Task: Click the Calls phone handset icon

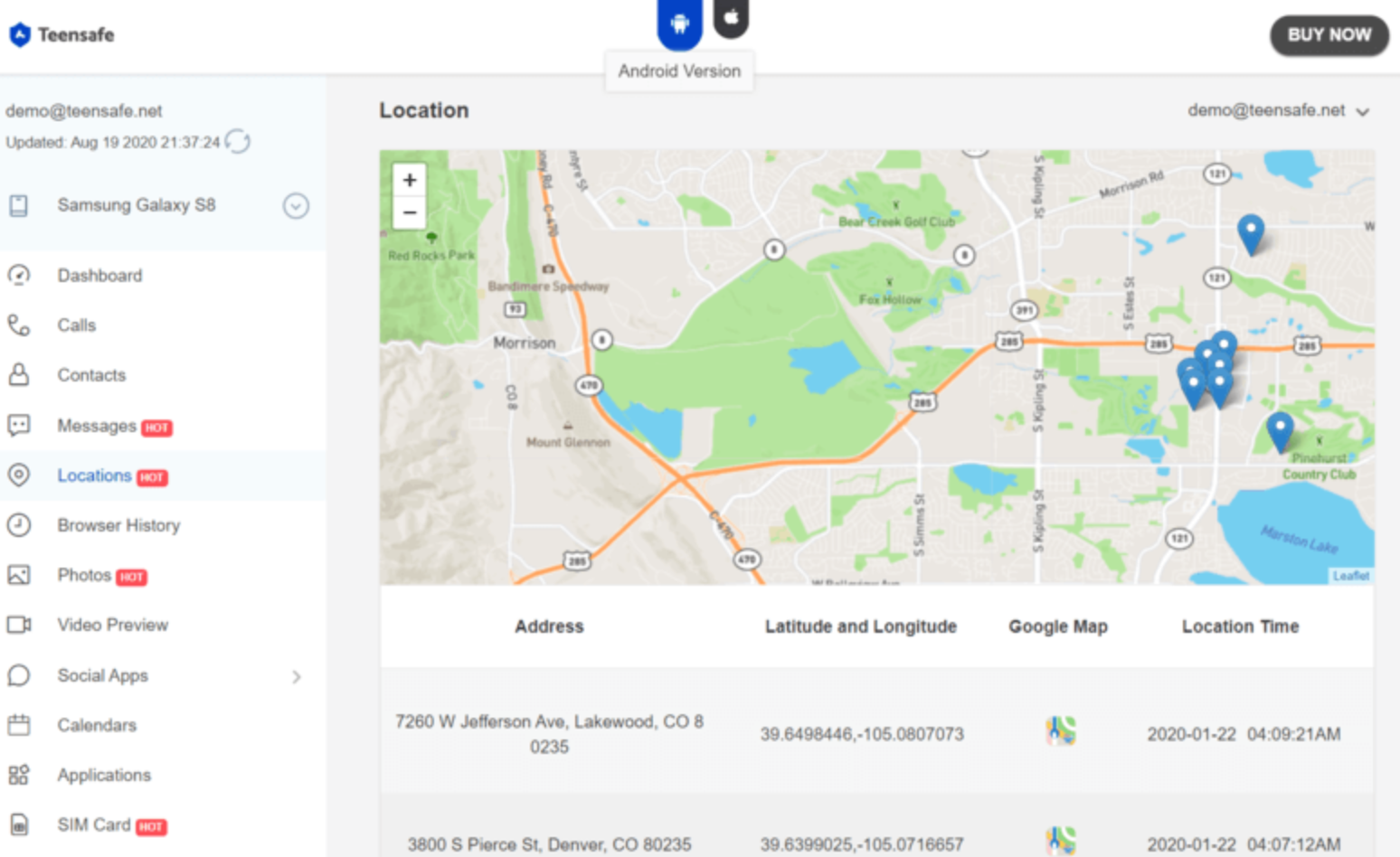Action: pos(19,325)
